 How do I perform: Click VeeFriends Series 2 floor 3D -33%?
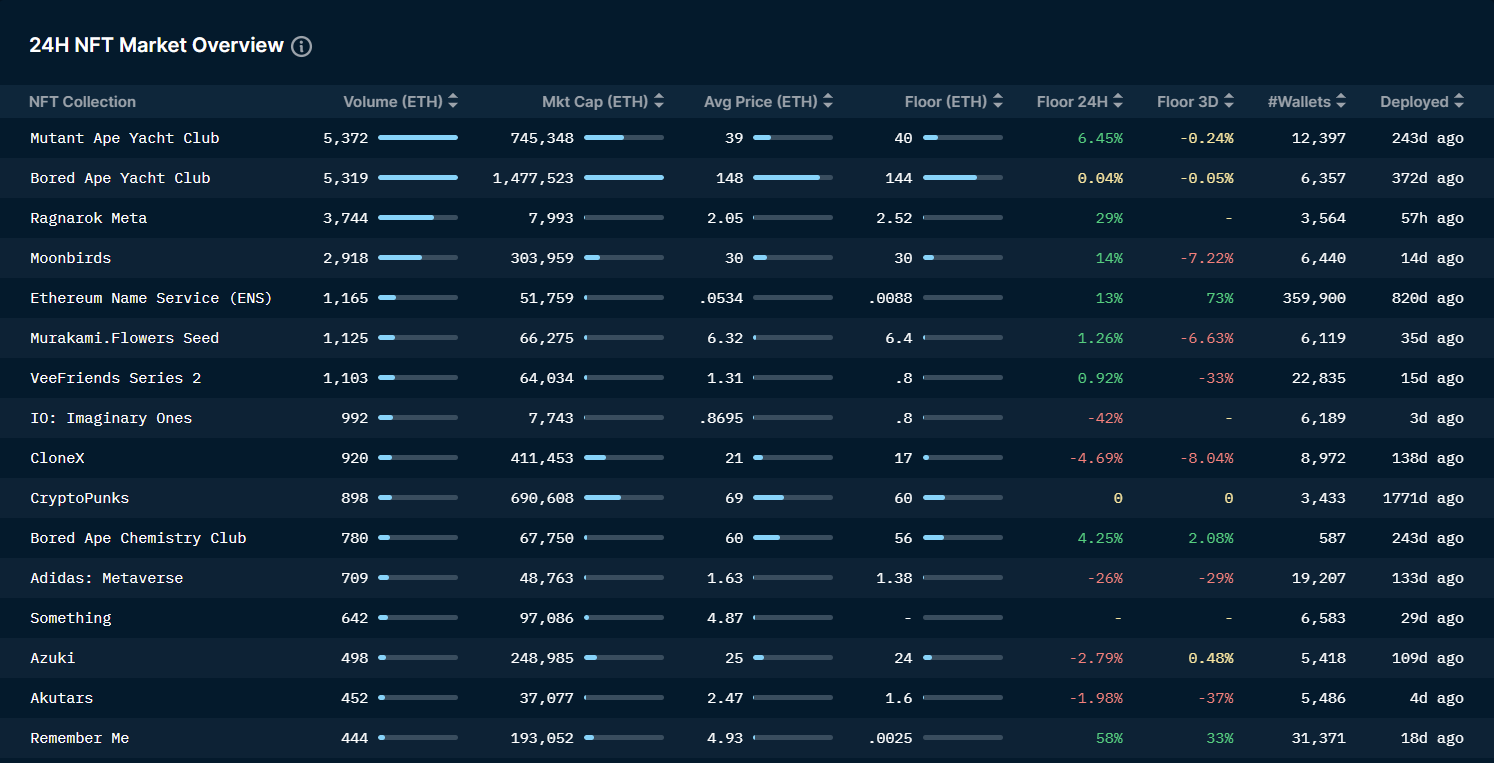(1215, 378)
